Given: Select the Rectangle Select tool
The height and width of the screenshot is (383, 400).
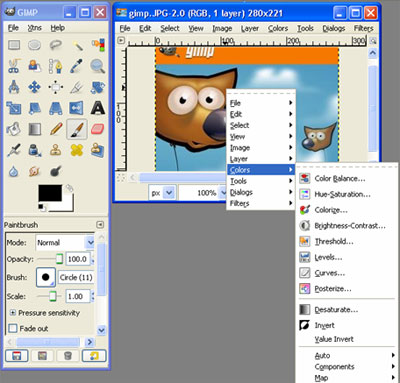Looking at the screenshot, I should [x=14, y=45].
